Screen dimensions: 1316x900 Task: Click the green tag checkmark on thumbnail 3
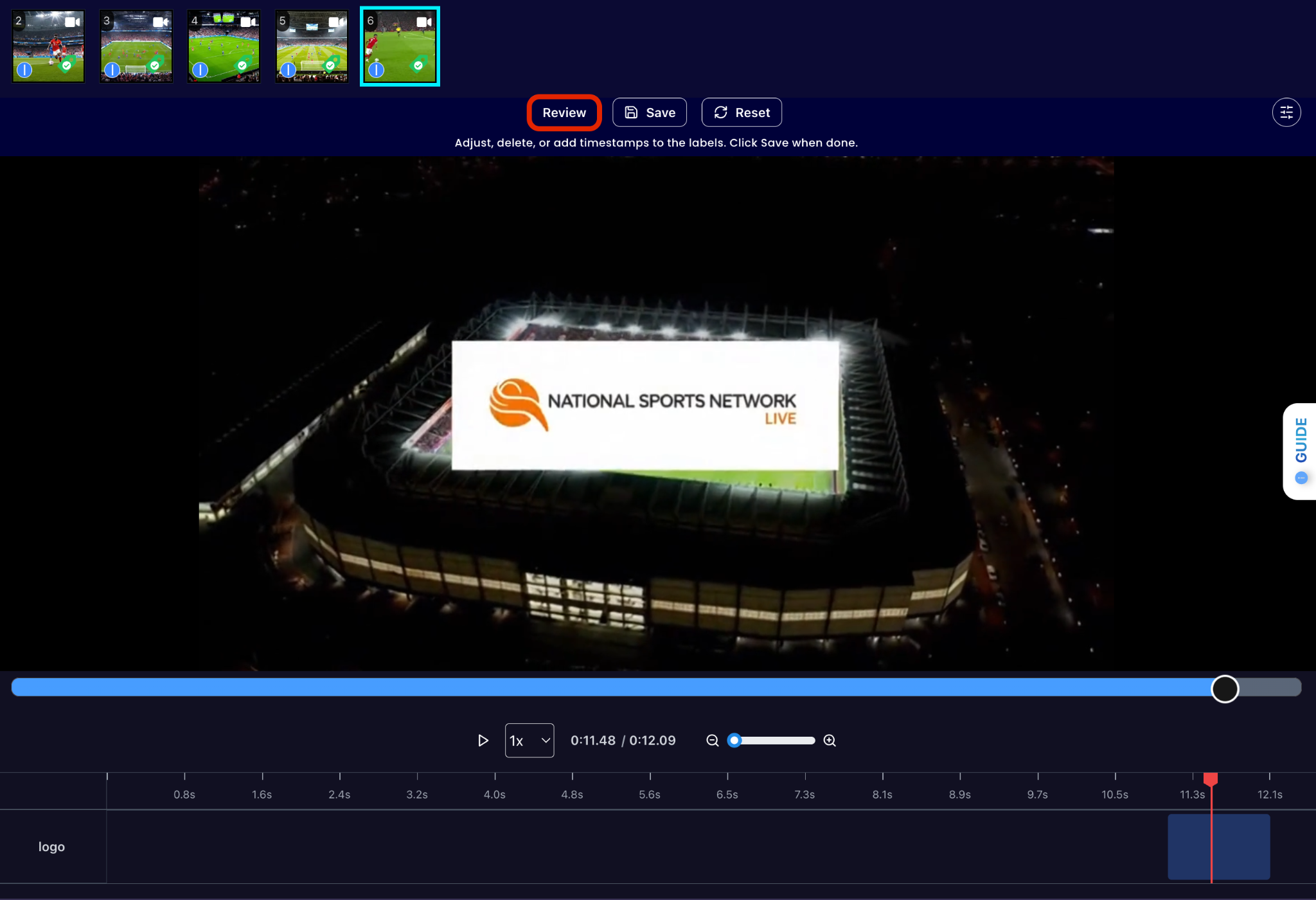pos(154,65)
